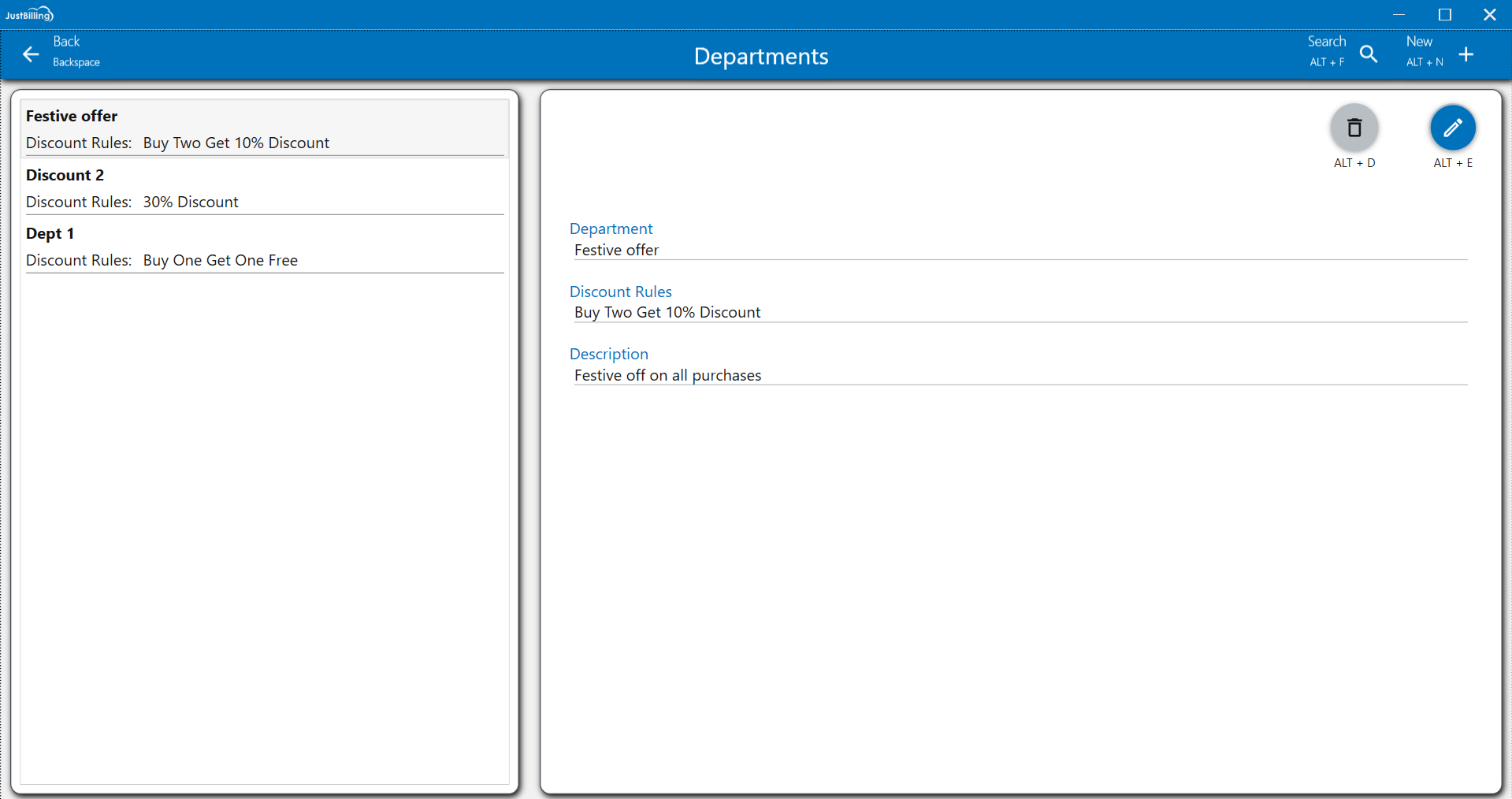Click the Discount Rules field in details
This screenshot has height=799, width=1512.
[x=667, y=313]
